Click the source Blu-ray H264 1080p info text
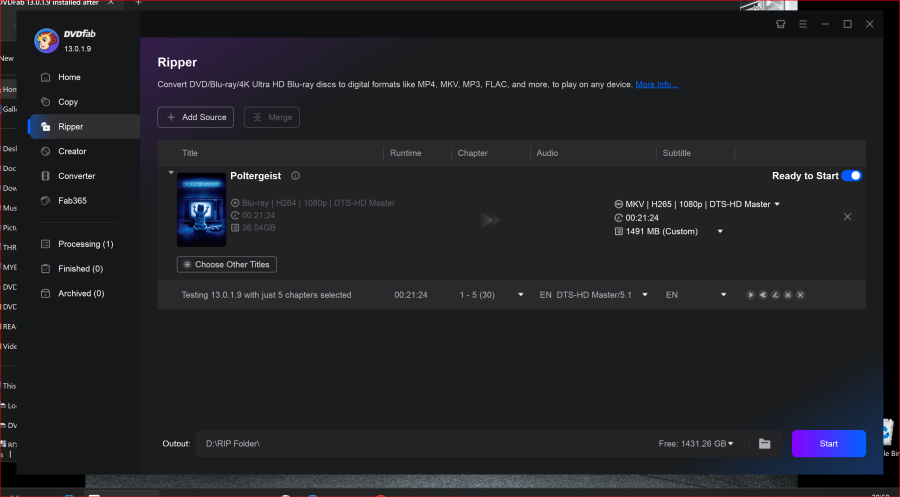Image resolution: width=900 pixels, height=497 pixels. (x=318, y=203)
